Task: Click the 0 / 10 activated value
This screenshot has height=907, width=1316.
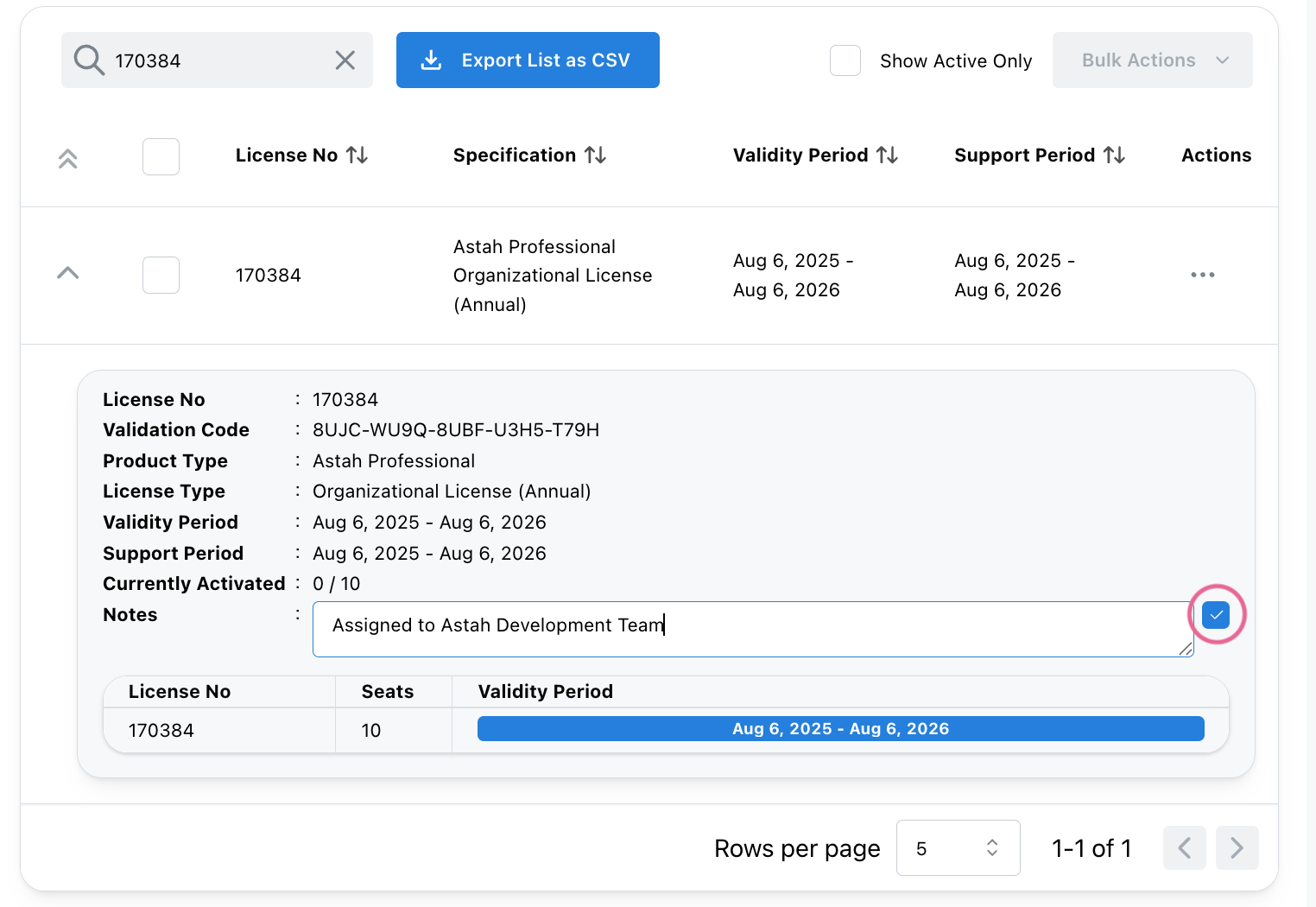Action: (x=337, y=584)
